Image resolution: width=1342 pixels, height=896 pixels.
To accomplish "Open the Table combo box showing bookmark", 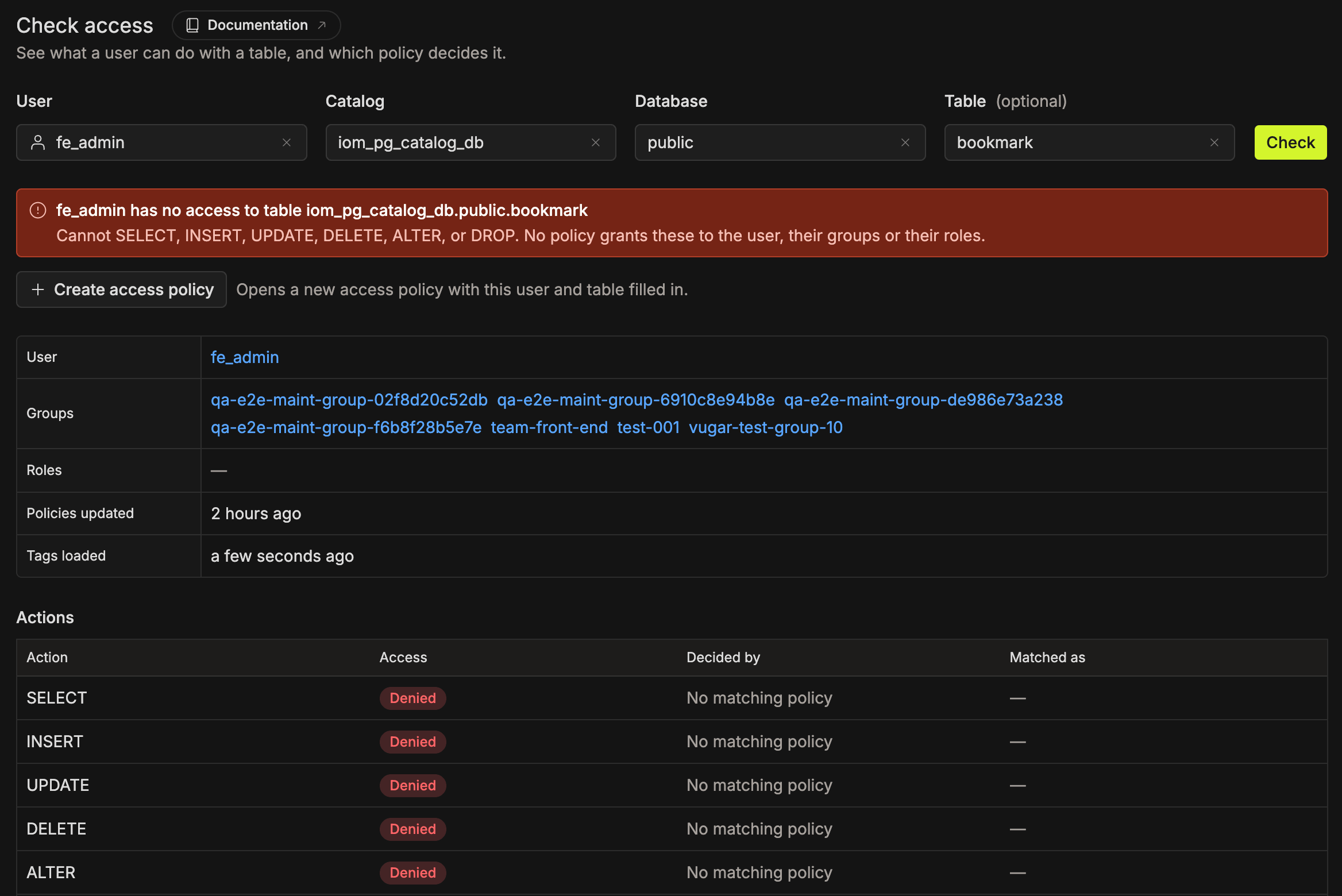I will [1089, 142].
